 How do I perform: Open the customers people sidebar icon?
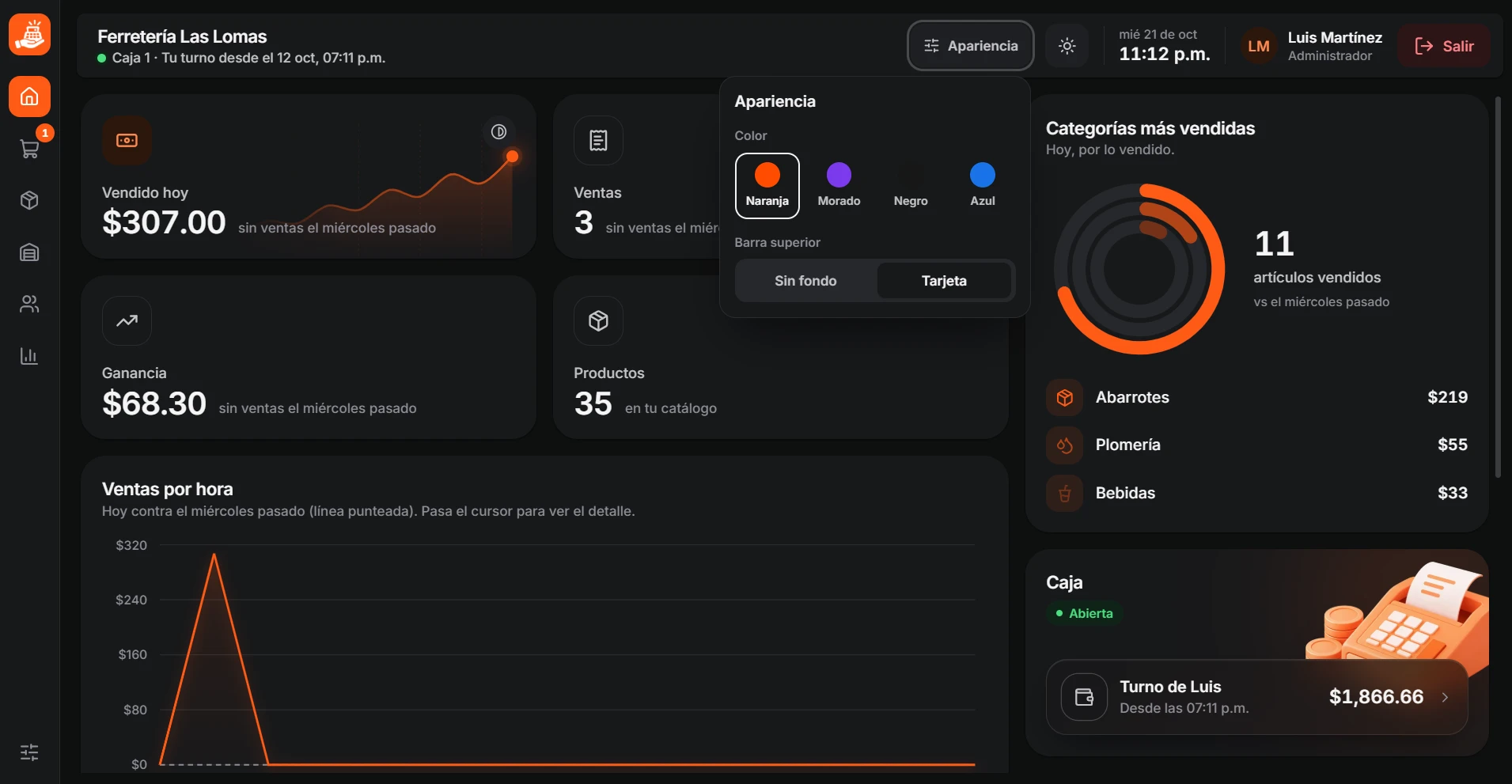[29, 304]
